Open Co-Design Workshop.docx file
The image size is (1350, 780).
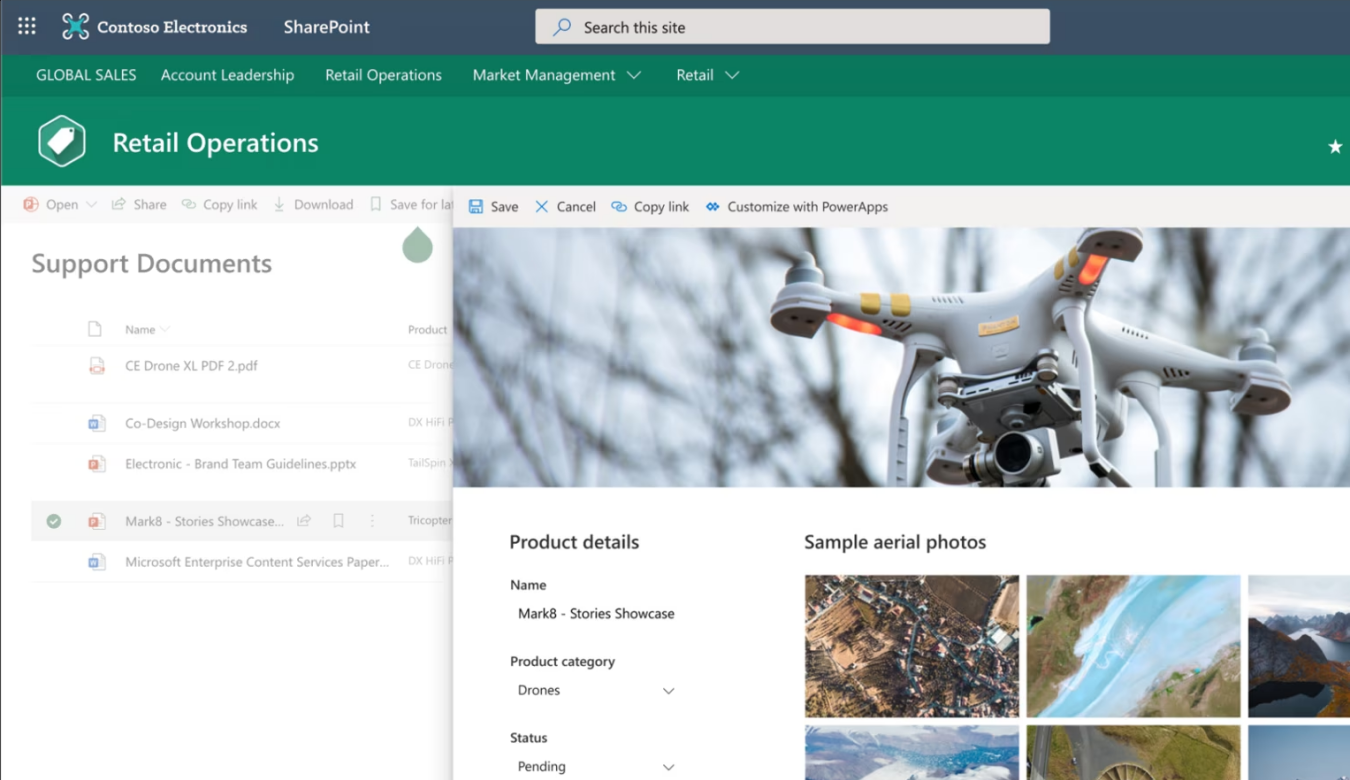[x=202, y=423]
